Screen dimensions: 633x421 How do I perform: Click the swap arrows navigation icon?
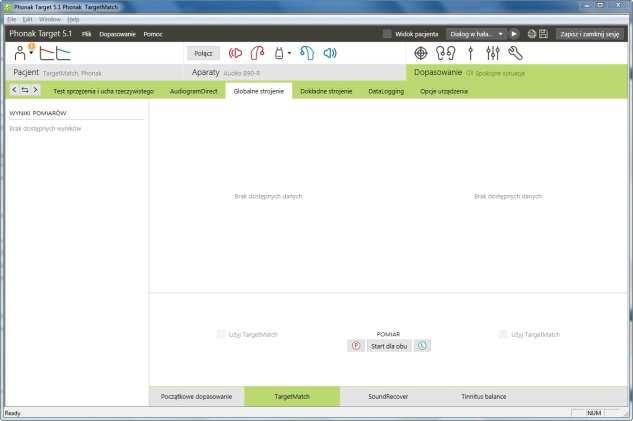[x=25, y=90]
